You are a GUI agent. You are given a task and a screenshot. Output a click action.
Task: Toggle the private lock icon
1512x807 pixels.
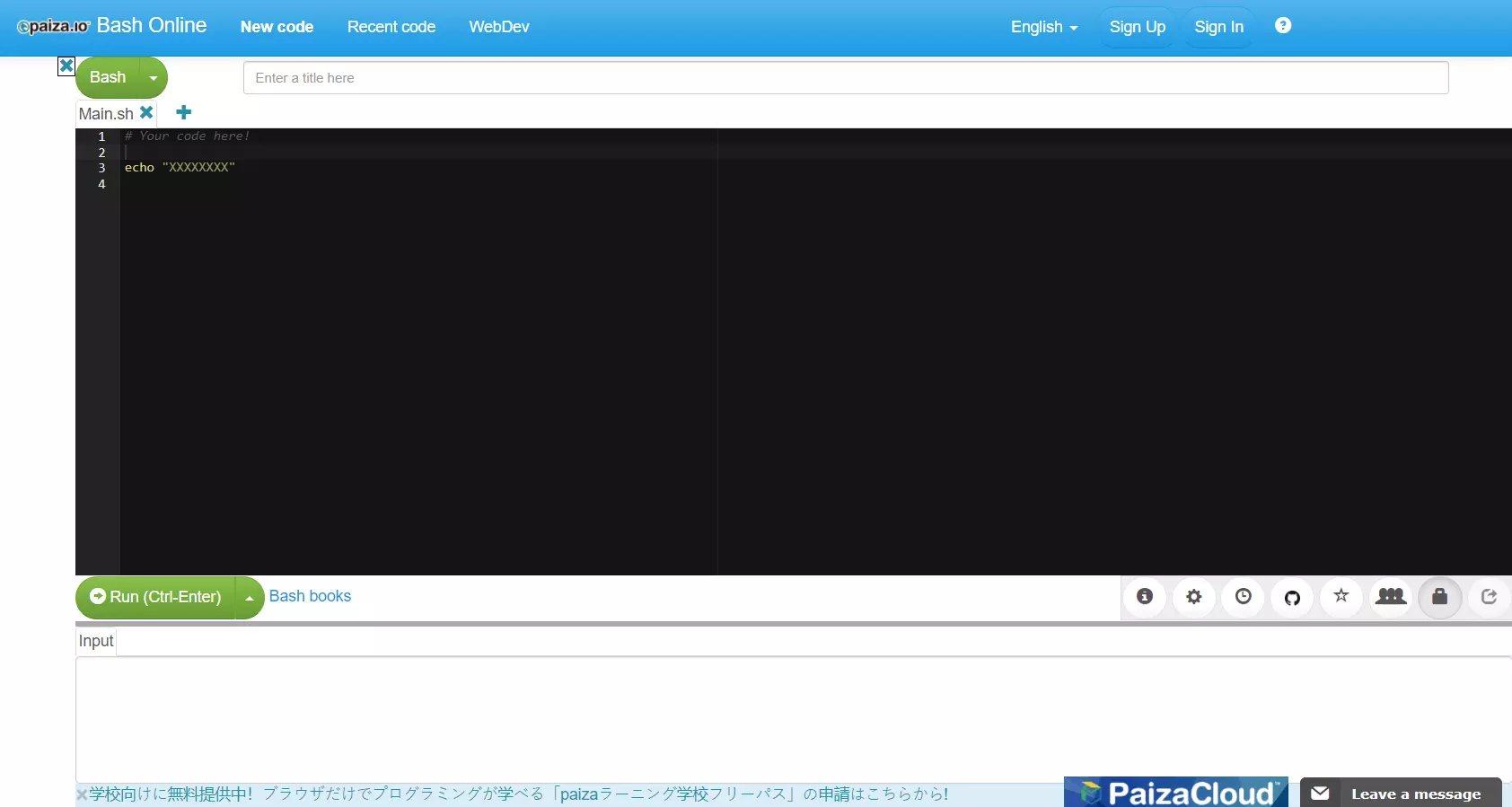tap(1440, 597)
